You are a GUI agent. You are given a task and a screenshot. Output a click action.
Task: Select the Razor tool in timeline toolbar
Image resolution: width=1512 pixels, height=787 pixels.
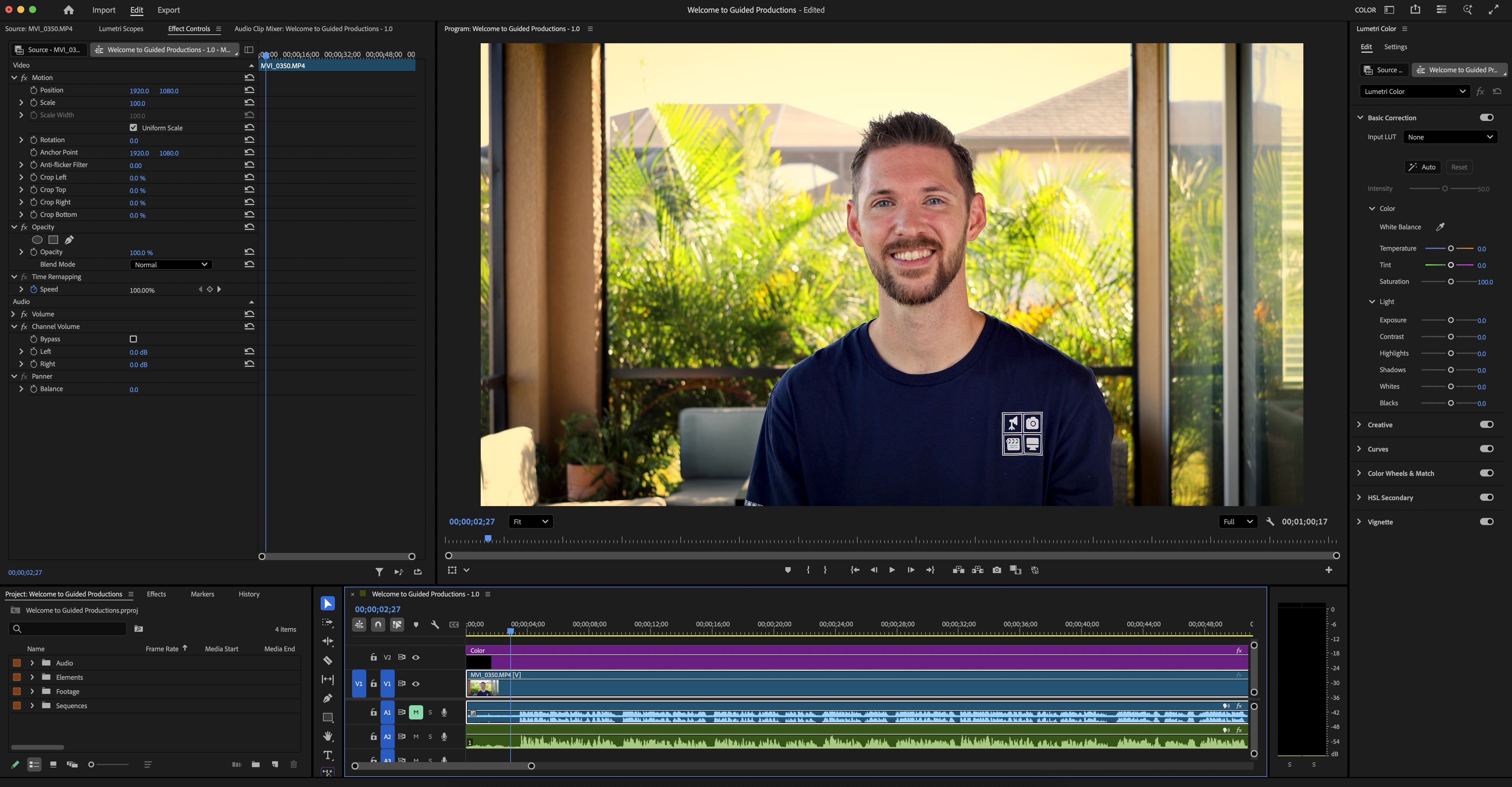point(327,660)
